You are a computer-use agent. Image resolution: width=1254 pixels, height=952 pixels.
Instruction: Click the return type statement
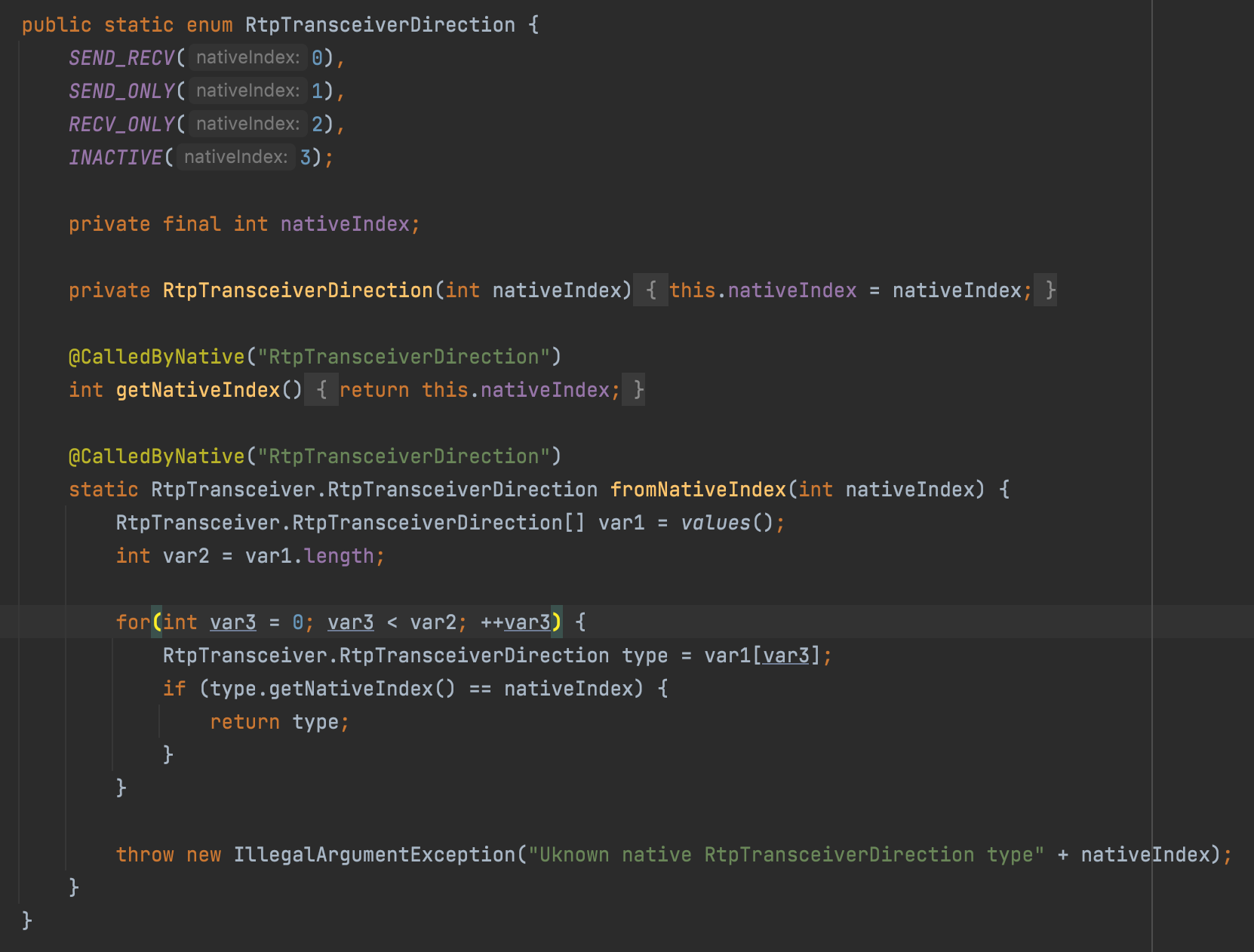279,721
